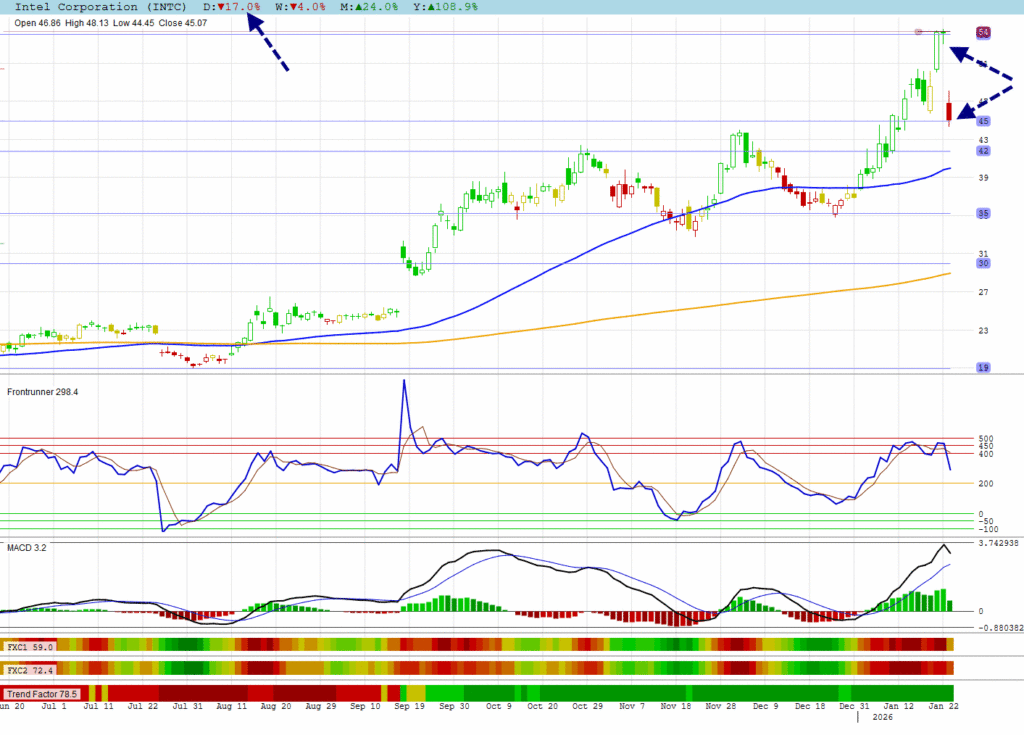This screenshot has width=1024, height=735.
Task: Select the monthly change M: 24.0% value
Action: [x=369, y=6]
